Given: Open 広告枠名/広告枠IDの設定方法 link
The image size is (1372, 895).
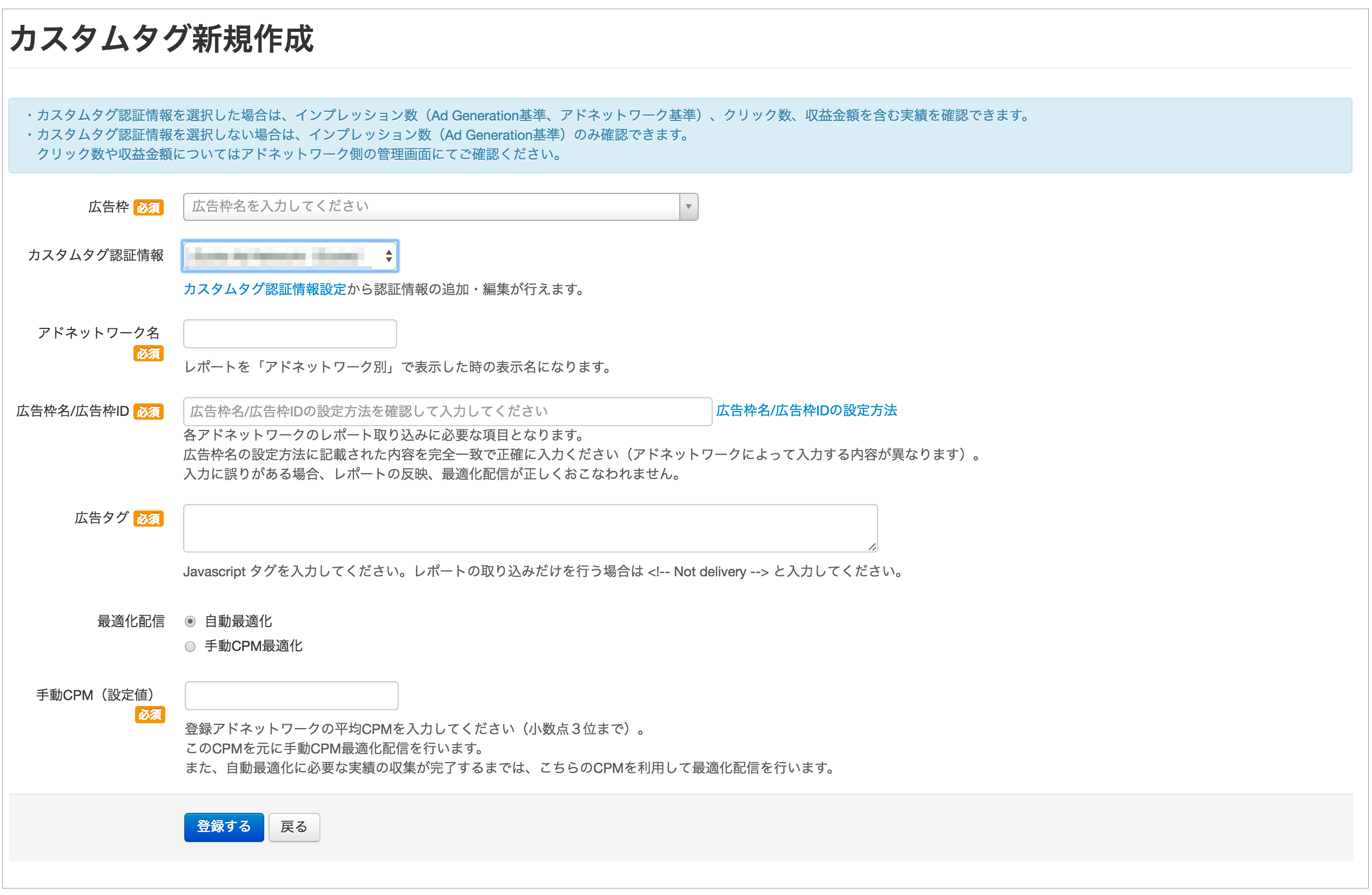Looking at the screenshot, I should (806, 411).
